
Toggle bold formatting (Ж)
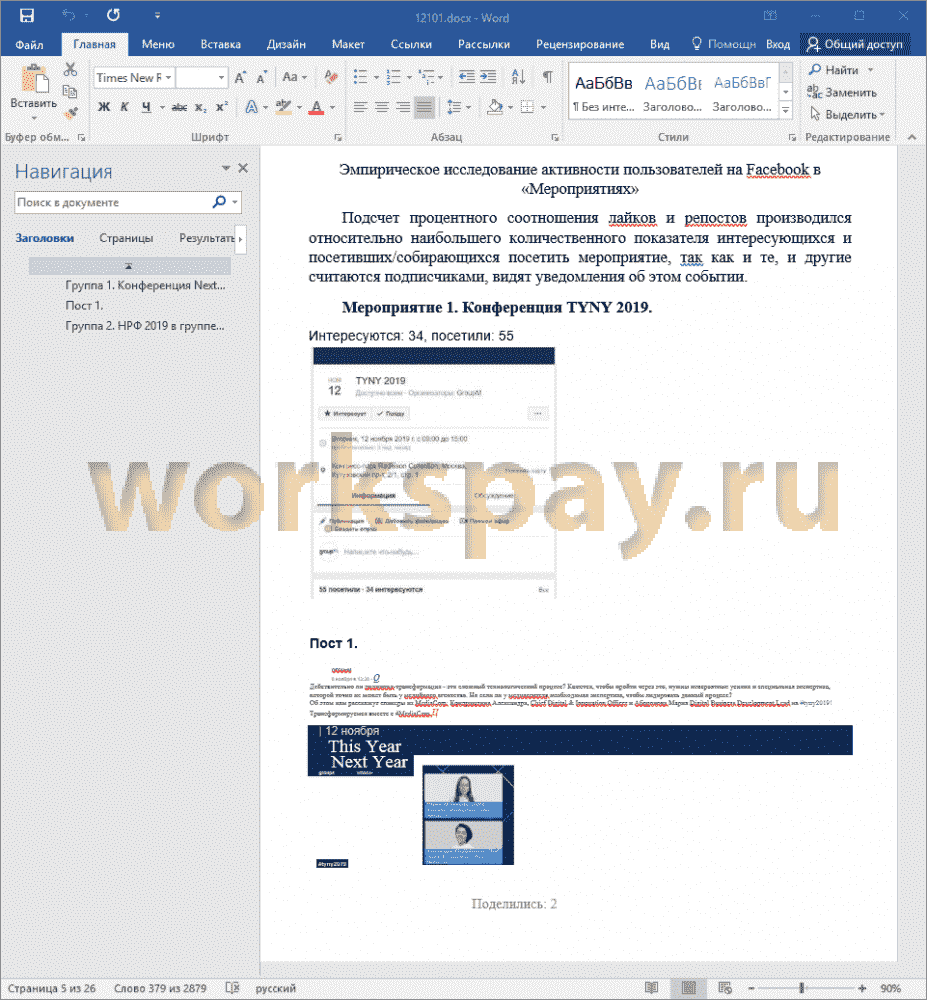point(104,107)
